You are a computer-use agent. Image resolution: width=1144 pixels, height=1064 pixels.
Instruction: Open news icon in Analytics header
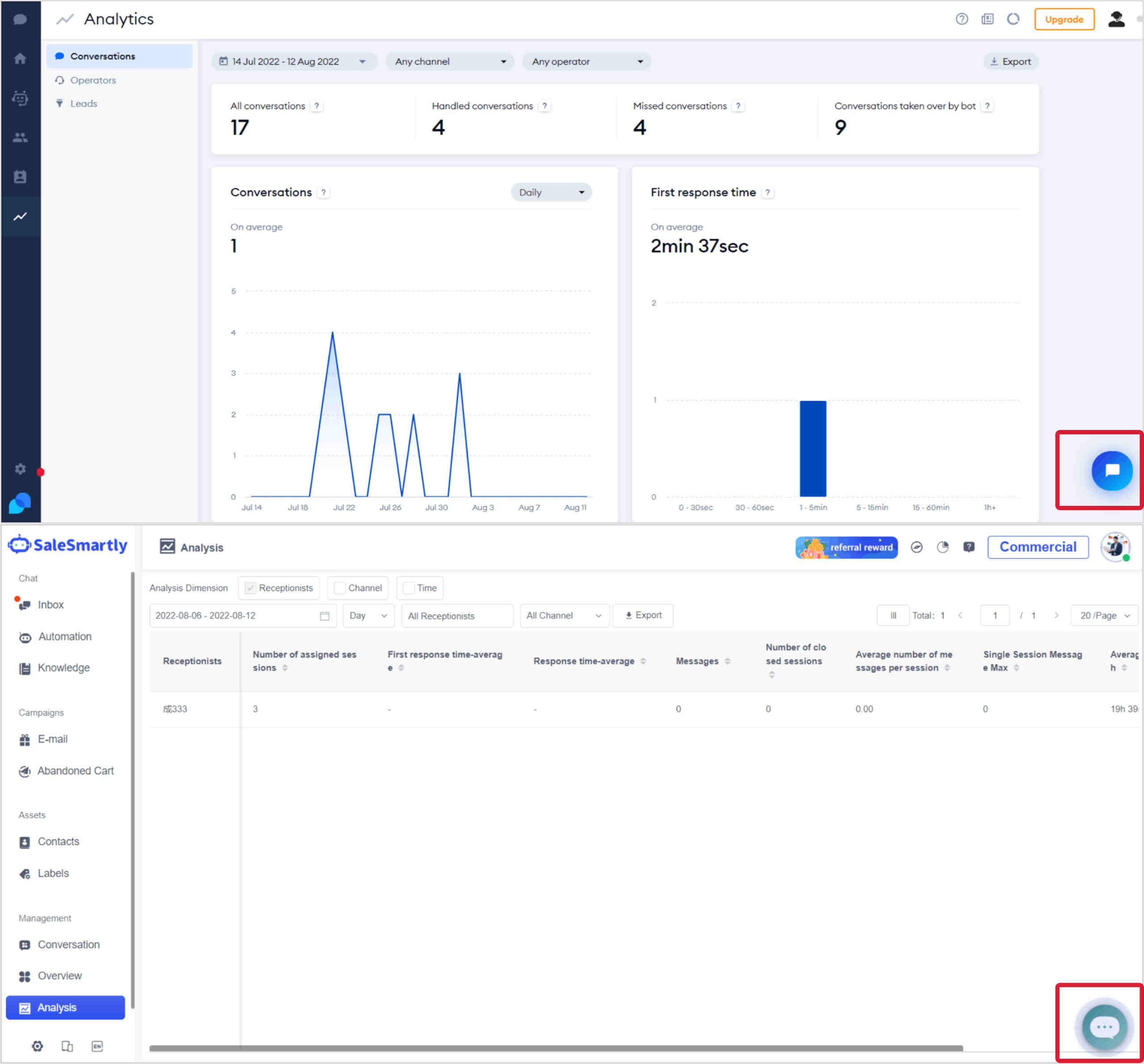[x=988, y=19]
